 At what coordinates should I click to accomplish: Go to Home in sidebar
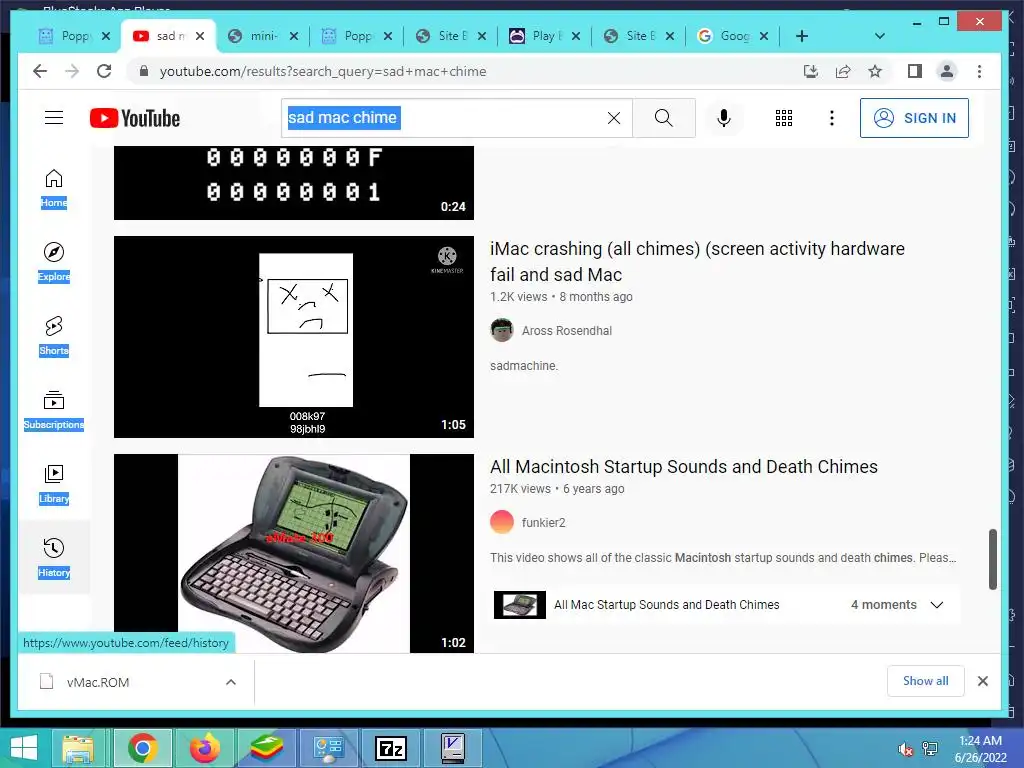[54, 189]
